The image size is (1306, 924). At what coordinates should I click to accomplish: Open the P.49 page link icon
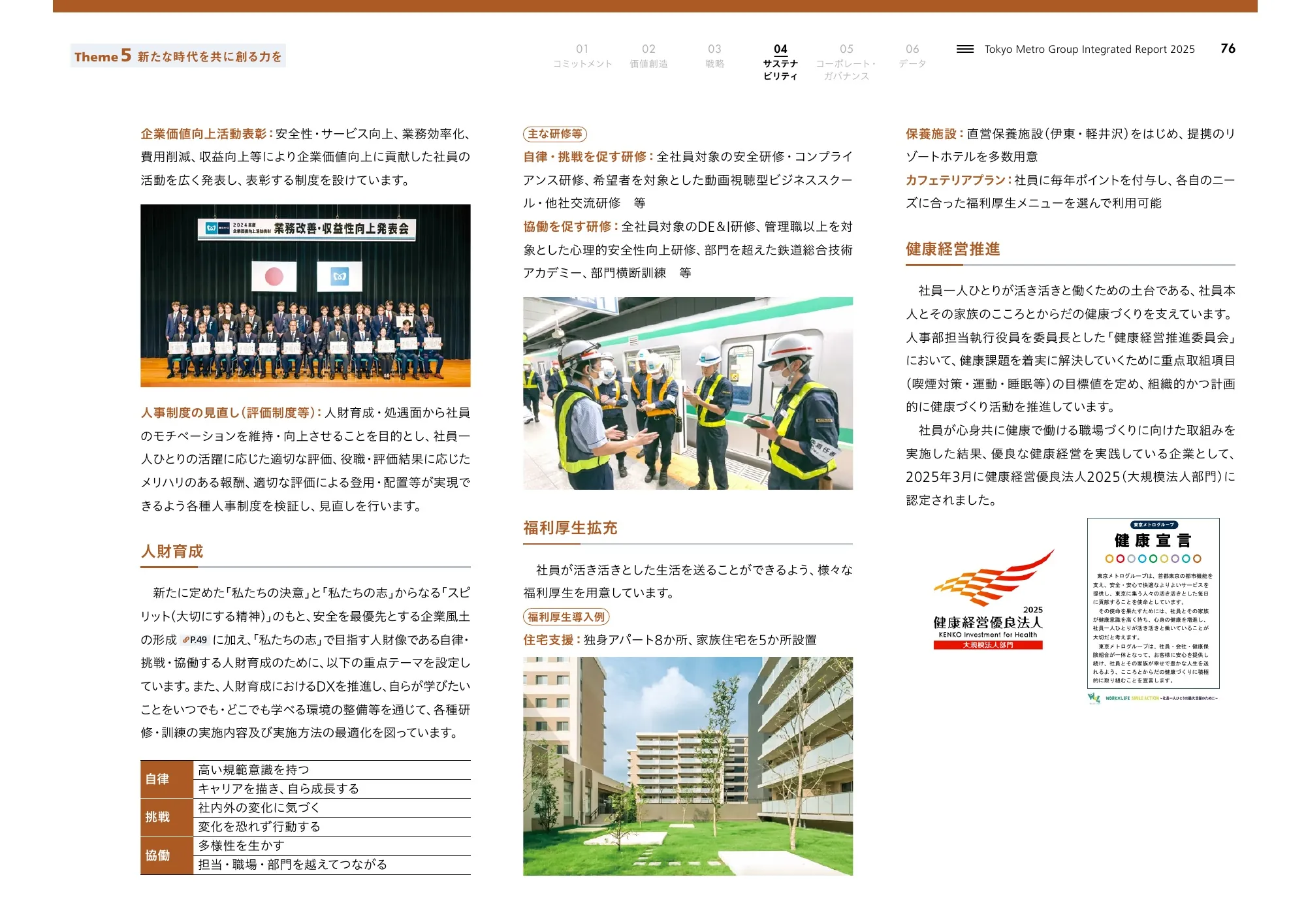point(195,640)
